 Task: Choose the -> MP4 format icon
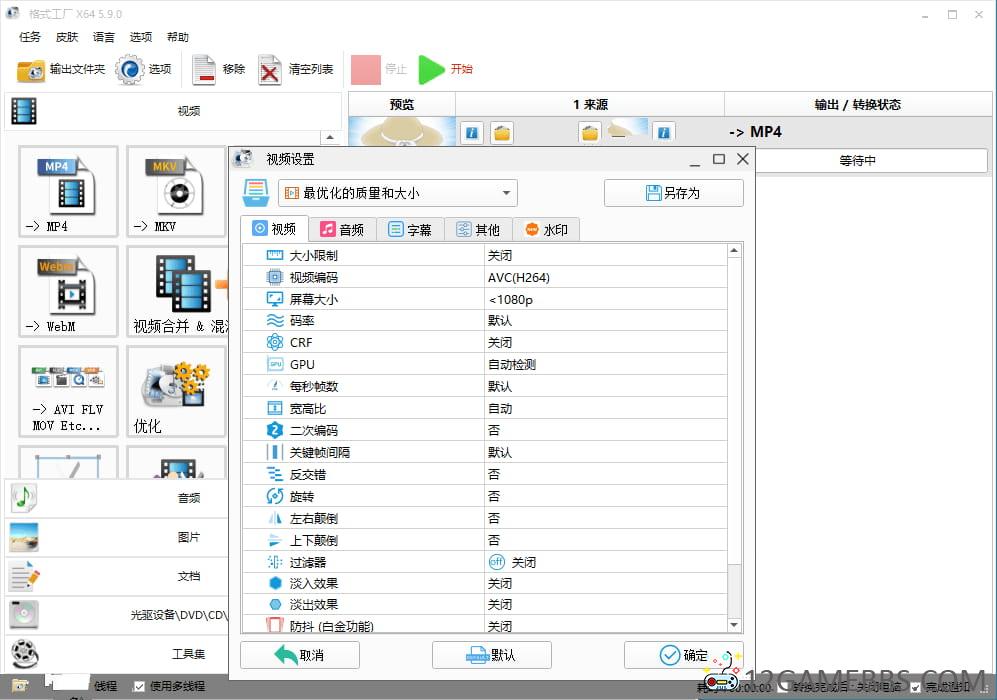68,190
